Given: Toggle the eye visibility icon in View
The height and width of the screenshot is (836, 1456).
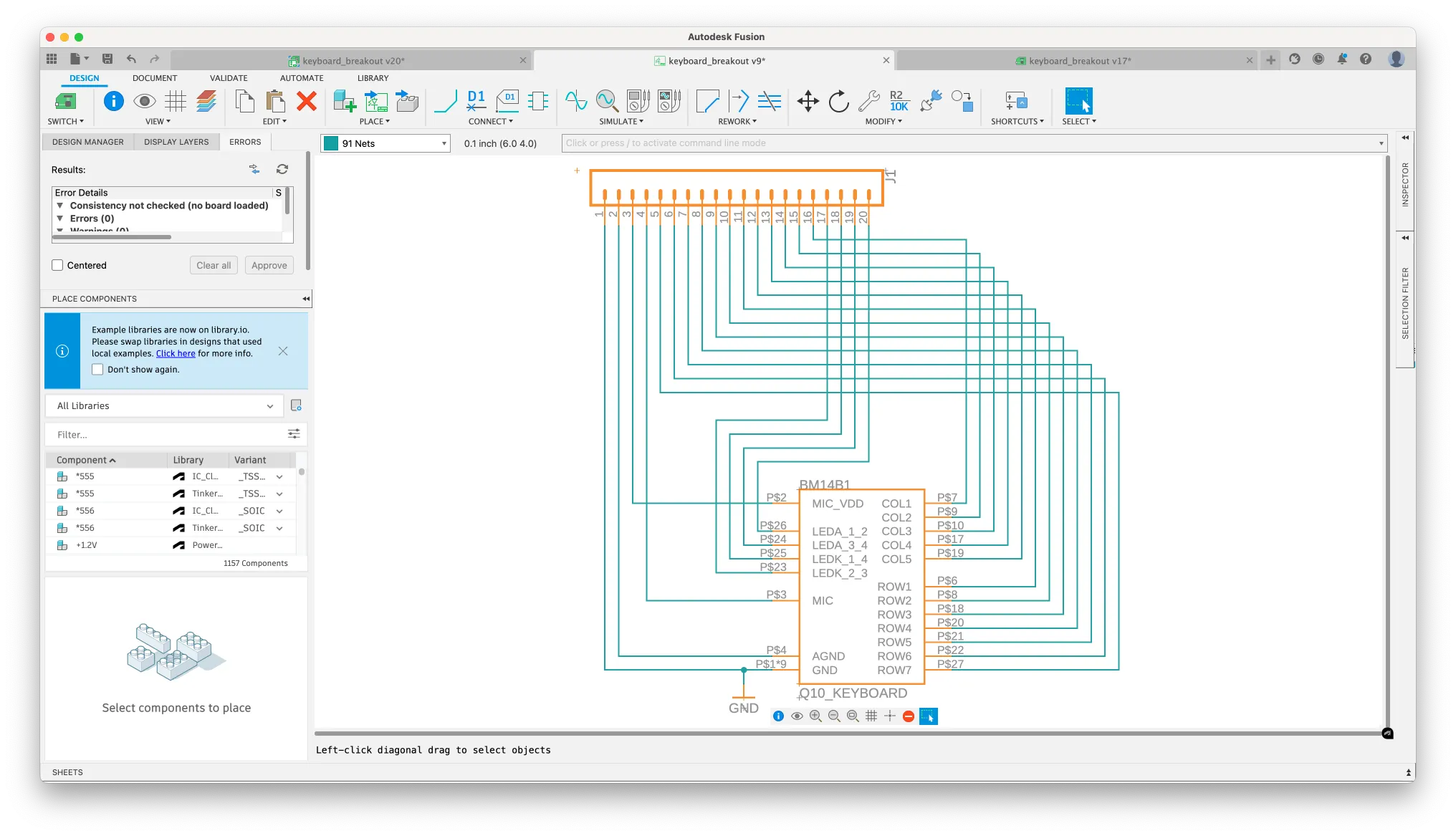Looking at the screenshot, I should [x=145, y=101].
